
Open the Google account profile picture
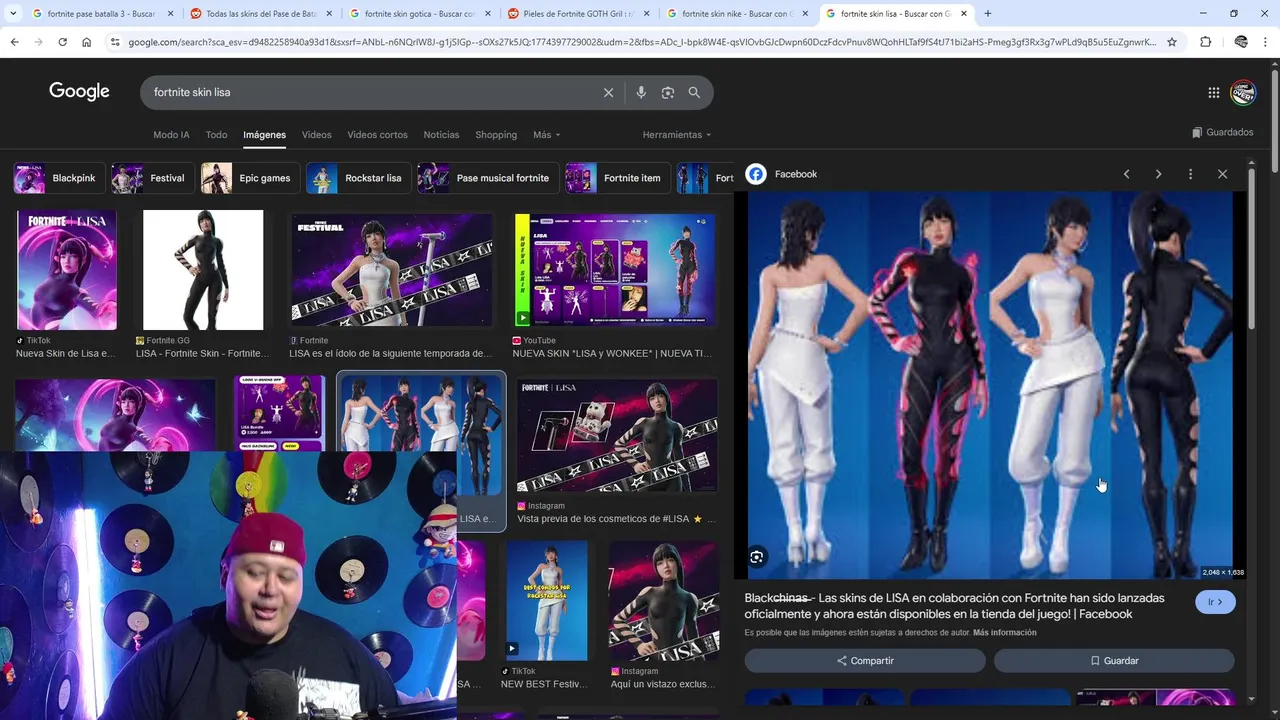pos(1243,92)
